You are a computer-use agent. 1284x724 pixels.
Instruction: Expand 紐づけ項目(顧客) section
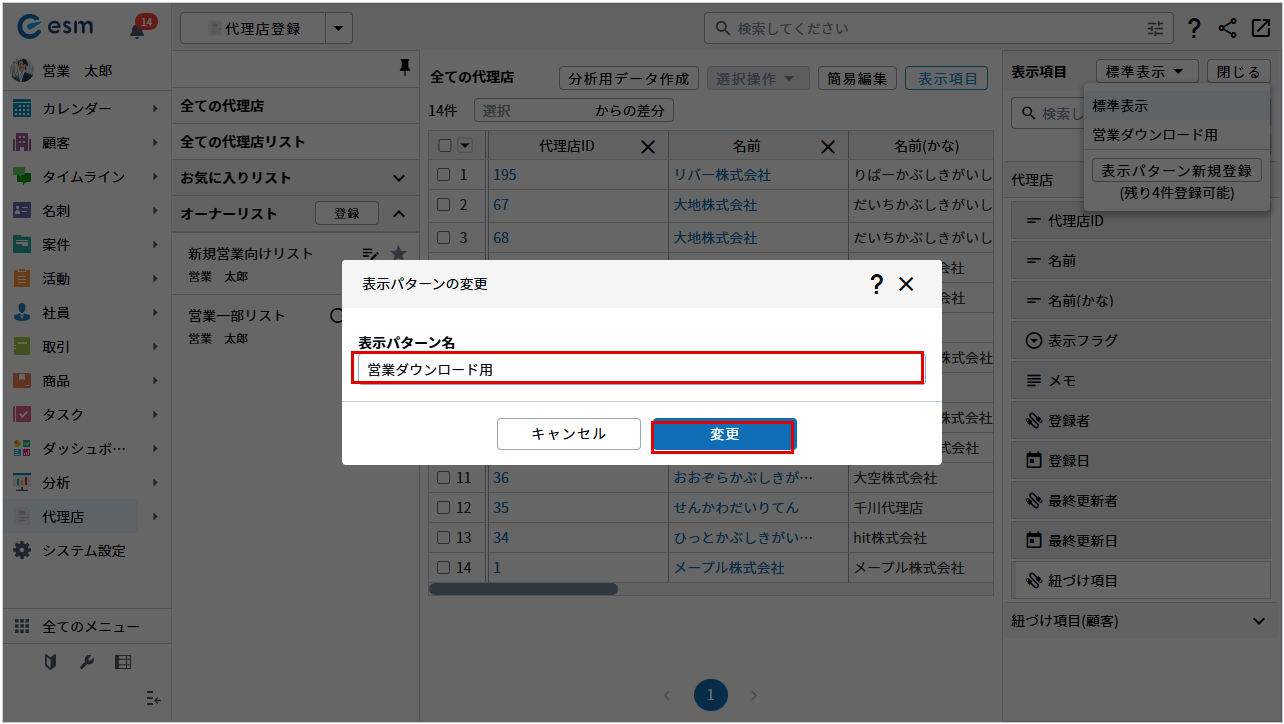point(1259,621)
